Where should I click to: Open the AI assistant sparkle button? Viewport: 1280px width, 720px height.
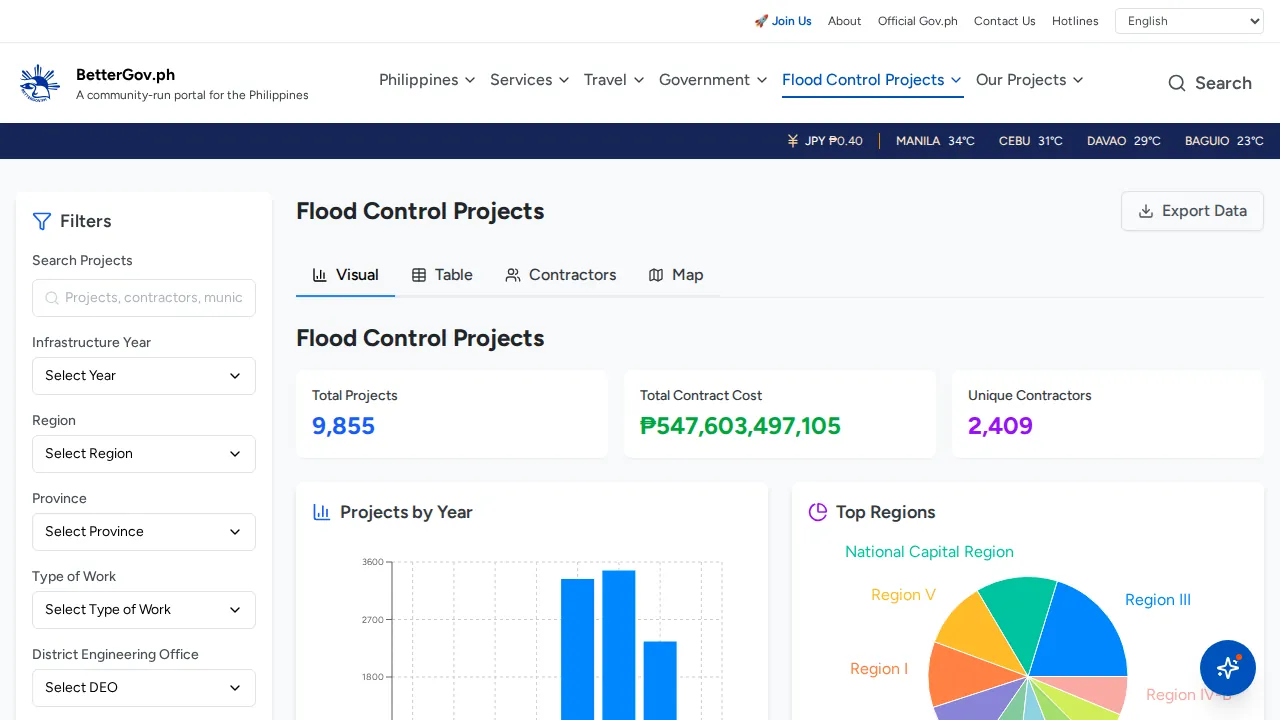[1228, 668]
